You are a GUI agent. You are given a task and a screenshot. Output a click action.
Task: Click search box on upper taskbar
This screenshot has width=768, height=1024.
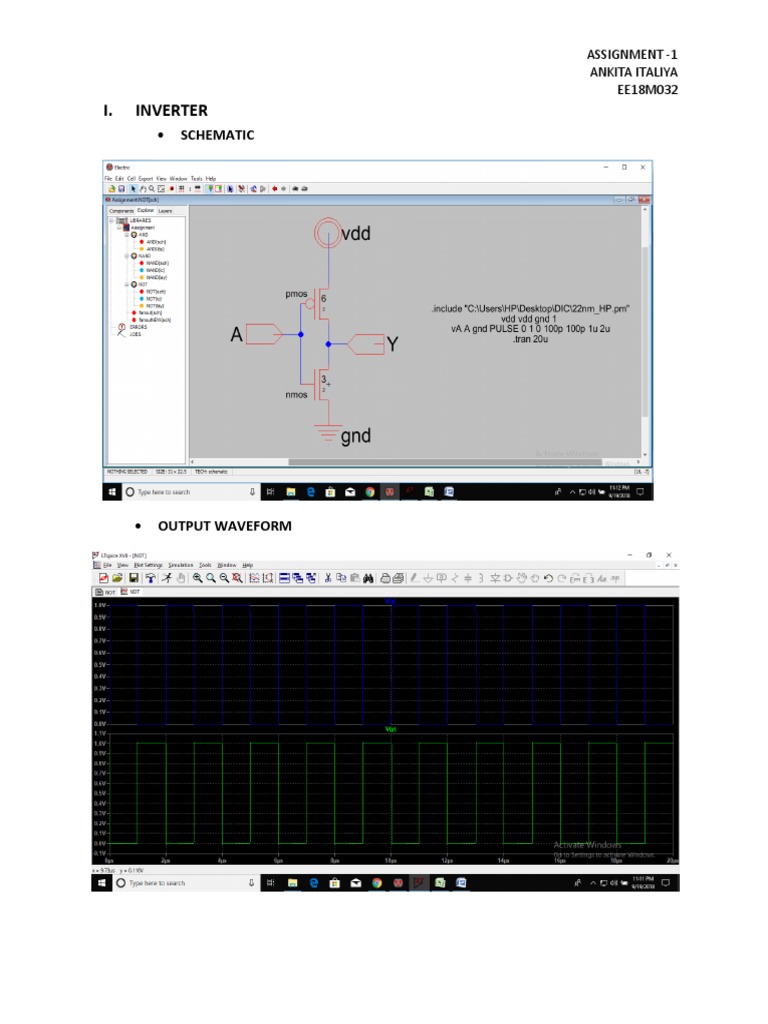point(191,492)
